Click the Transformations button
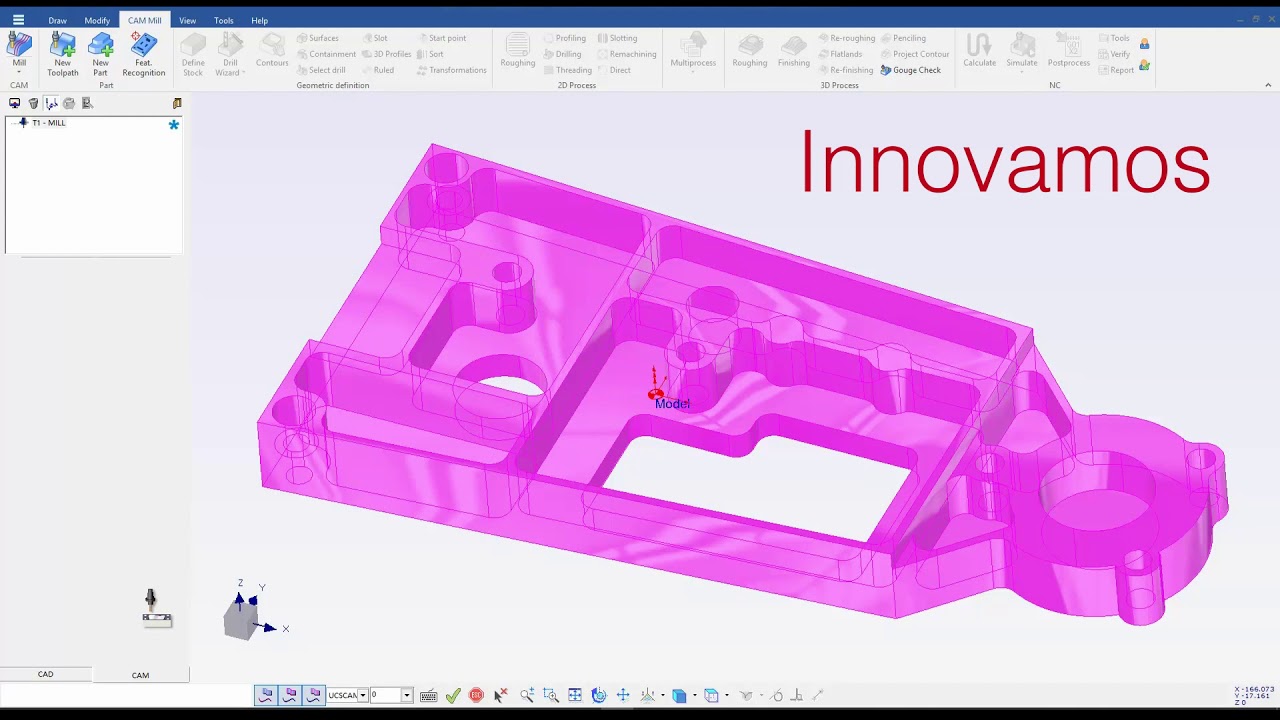 click(x=452, y=70)
